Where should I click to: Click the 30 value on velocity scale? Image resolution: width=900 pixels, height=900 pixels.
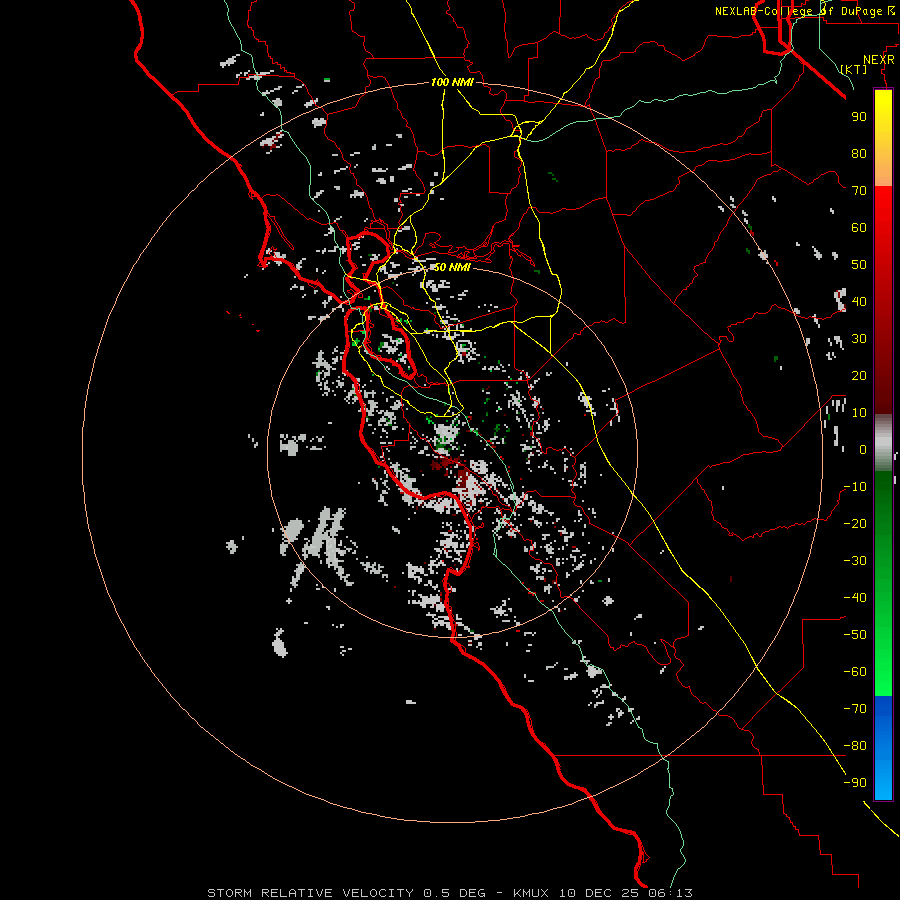(x=859, y=339)
